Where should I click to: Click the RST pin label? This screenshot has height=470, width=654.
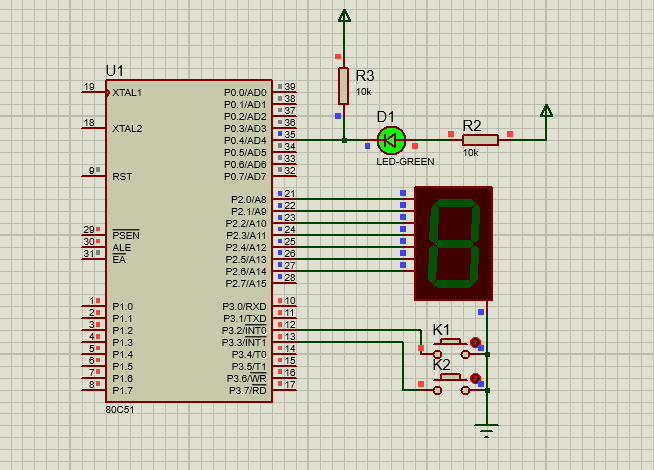pos(122,177)
